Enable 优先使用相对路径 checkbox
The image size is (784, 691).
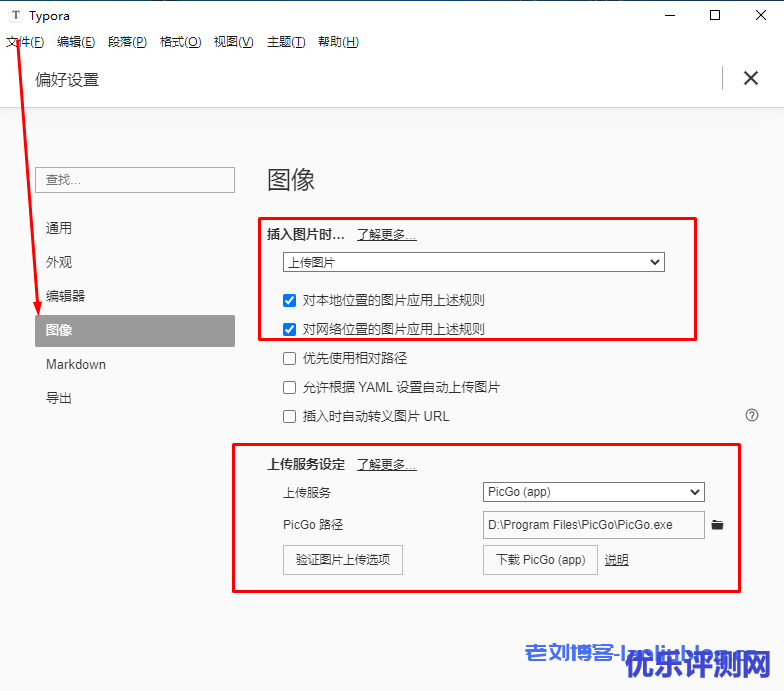point(289,358)
